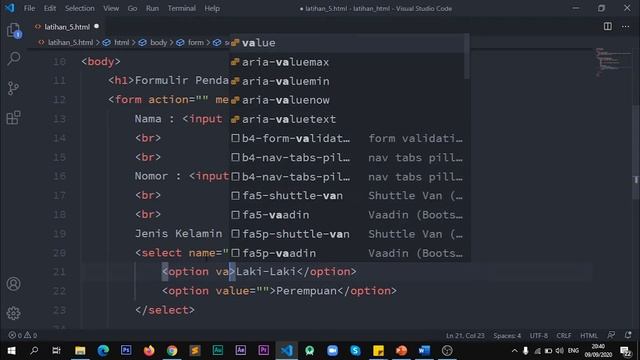Click latihan_5.html in the breadcrumb
This screenshot has width=640, height=360.
[x=70, y=42]
